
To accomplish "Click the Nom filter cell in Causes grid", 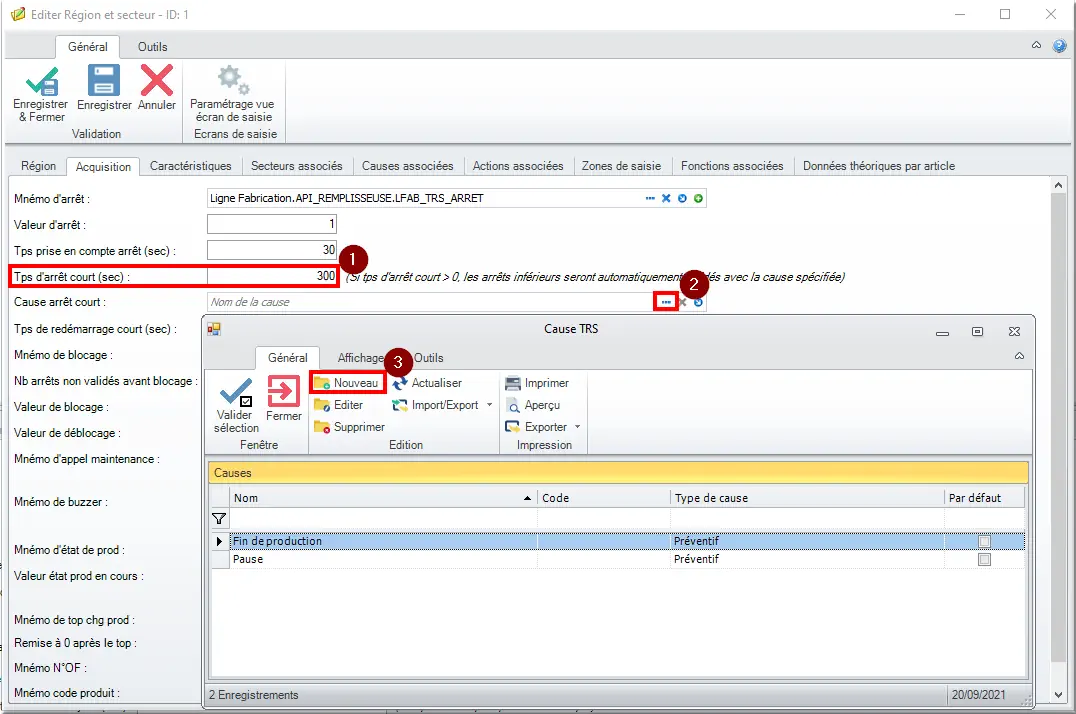I will point(383,519).
